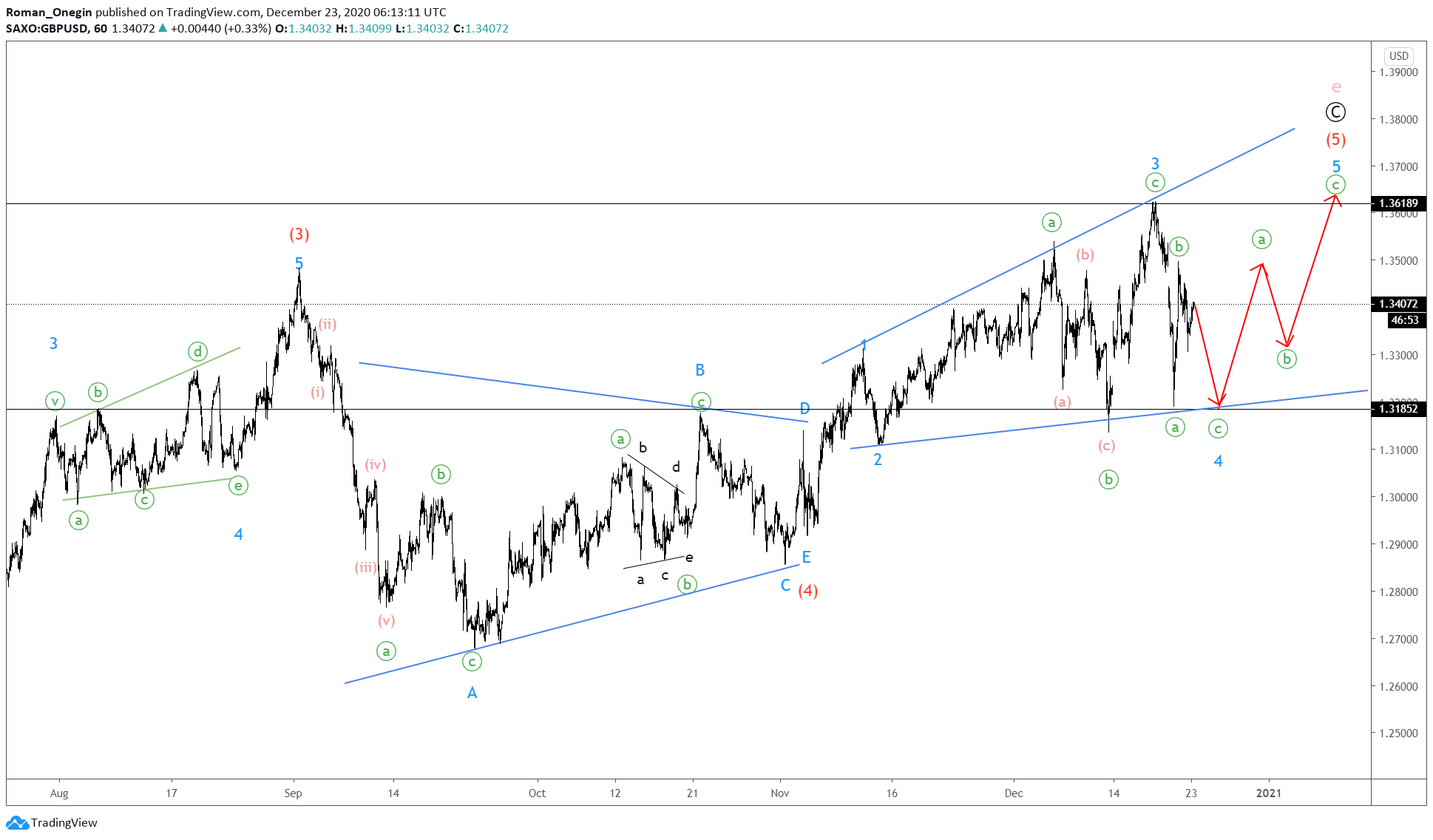
Task: Click the Sep date on time axis
Action: 293,793
